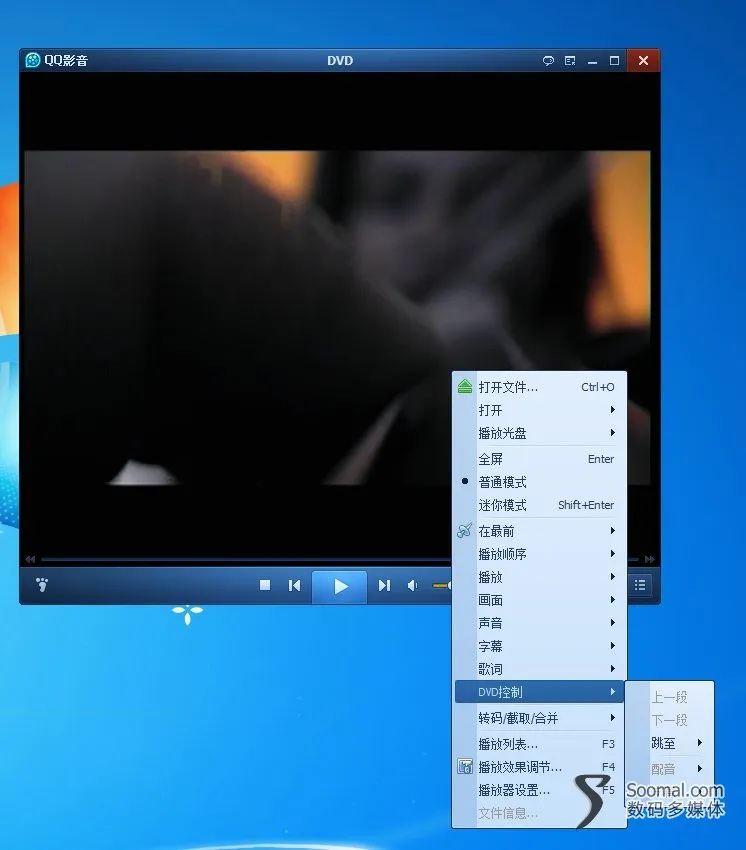The image size is (746, 850).
Task: Maximize the QQ影音 window
Action: (x=614, y=61)
